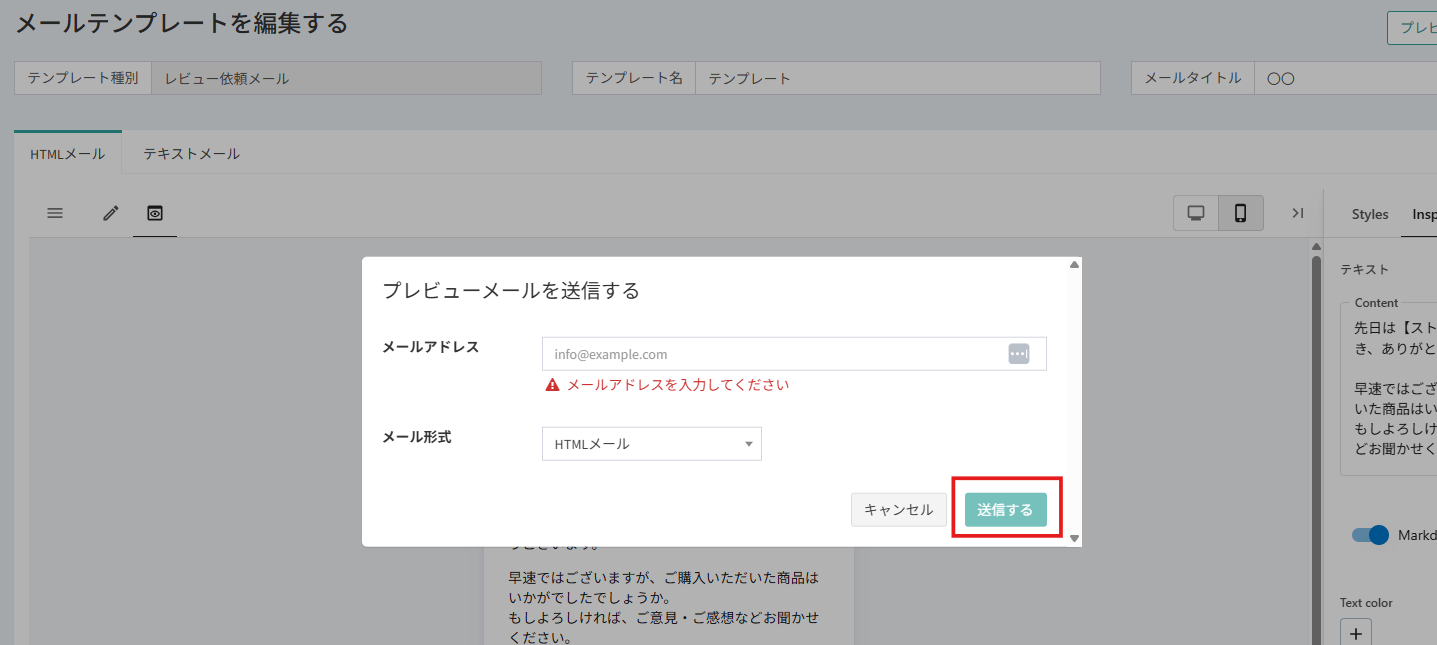This screenshot has height=645, width=1437.
Task: Click the Text color label
Action: click(1366, 603)
